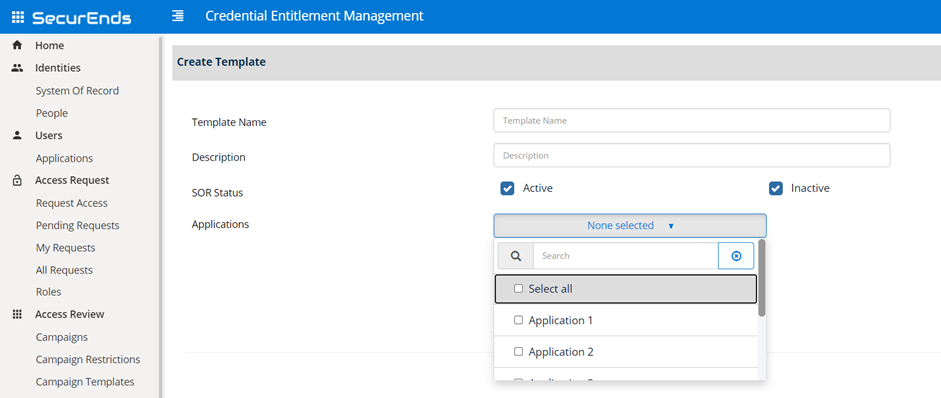Click the Template Name input field
The image size is (941, 398).
tap(691, 120)
